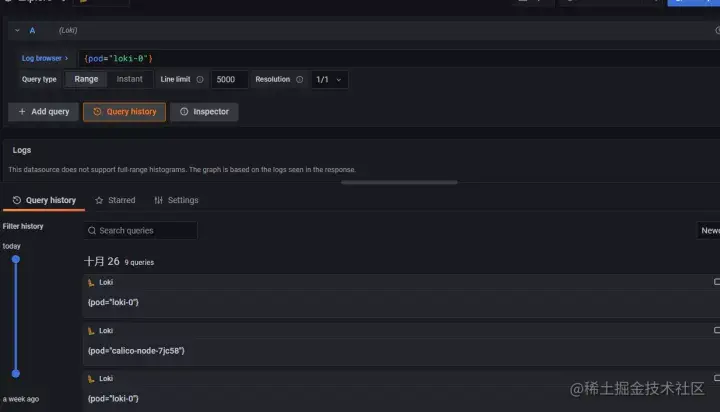Select the Instant query type
The width and height of the screenshot is (720, 412).
pos(129,79)
